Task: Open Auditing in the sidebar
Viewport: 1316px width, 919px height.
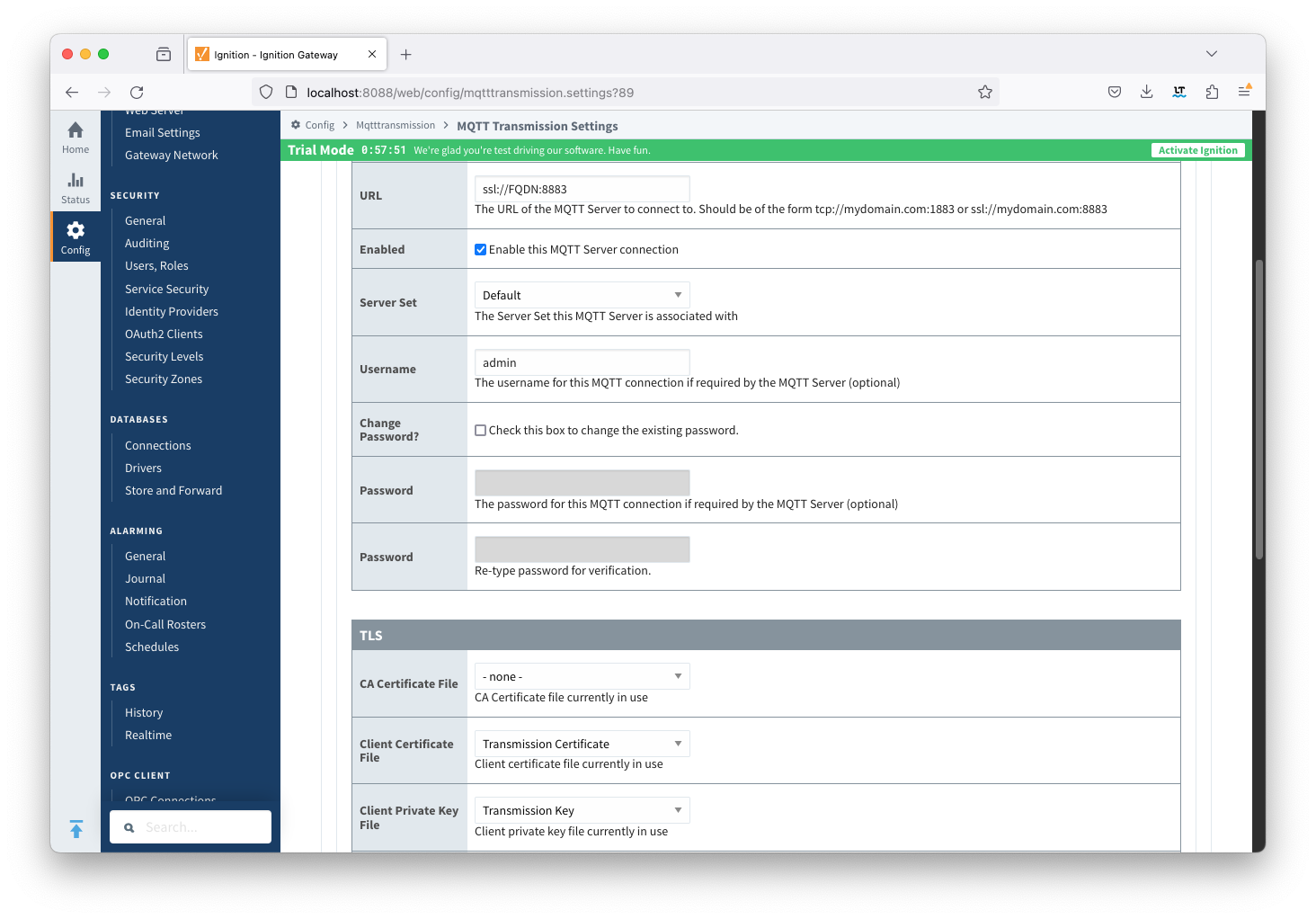Action: point(147,243)
